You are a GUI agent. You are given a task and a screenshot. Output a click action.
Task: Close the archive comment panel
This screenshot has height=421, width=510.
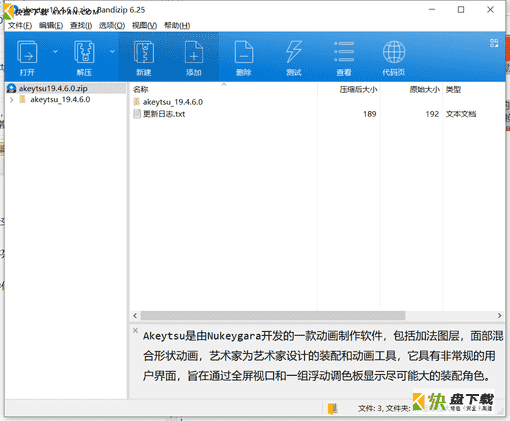[x=135, y=330]
